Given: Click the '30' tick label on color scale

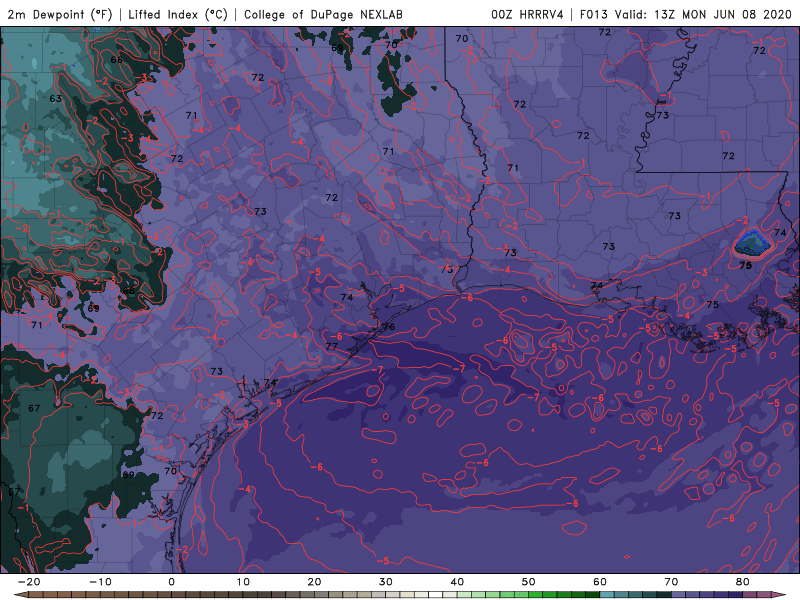Looking at the screenshot, I should click(x=386, y=582).
